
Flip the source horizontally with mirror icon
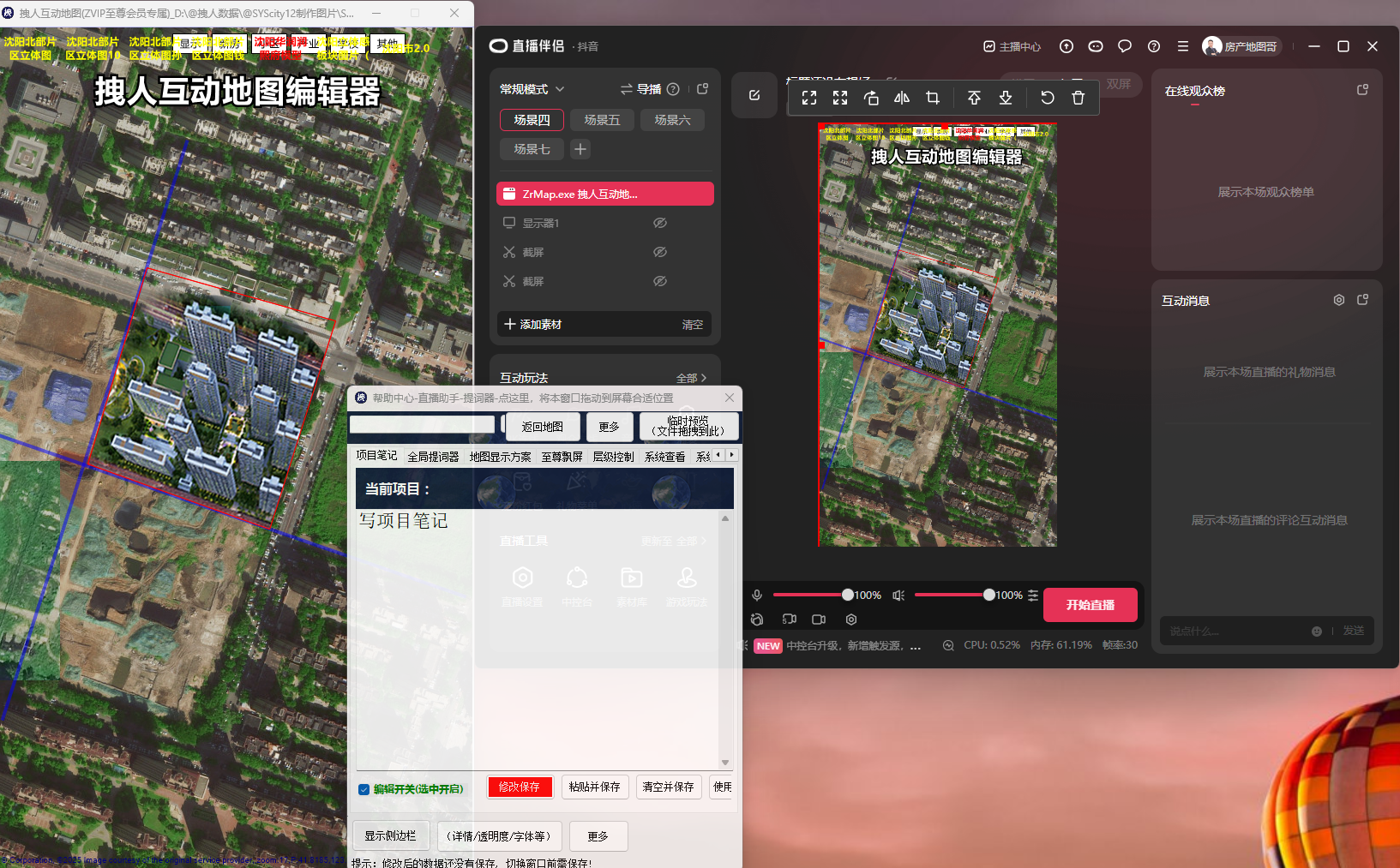point(902,98)
